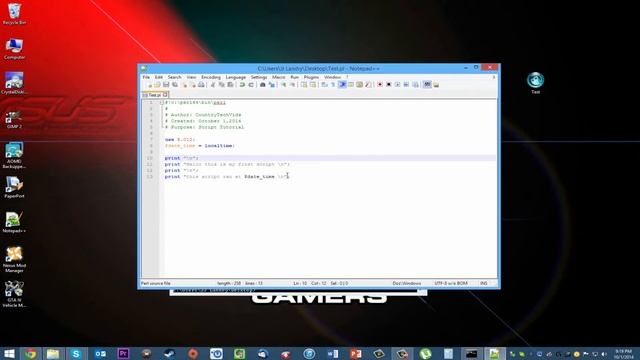Open the Window menu
This screenshot has width=640, height=360.
coord(333,77)
